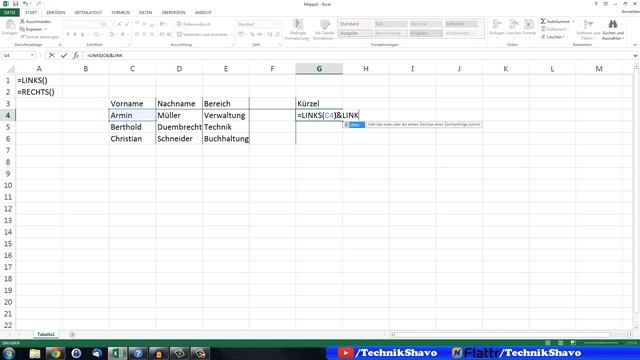Switch to the FORMELN ribbon tab
640x360 pixels.
[121, 12]
